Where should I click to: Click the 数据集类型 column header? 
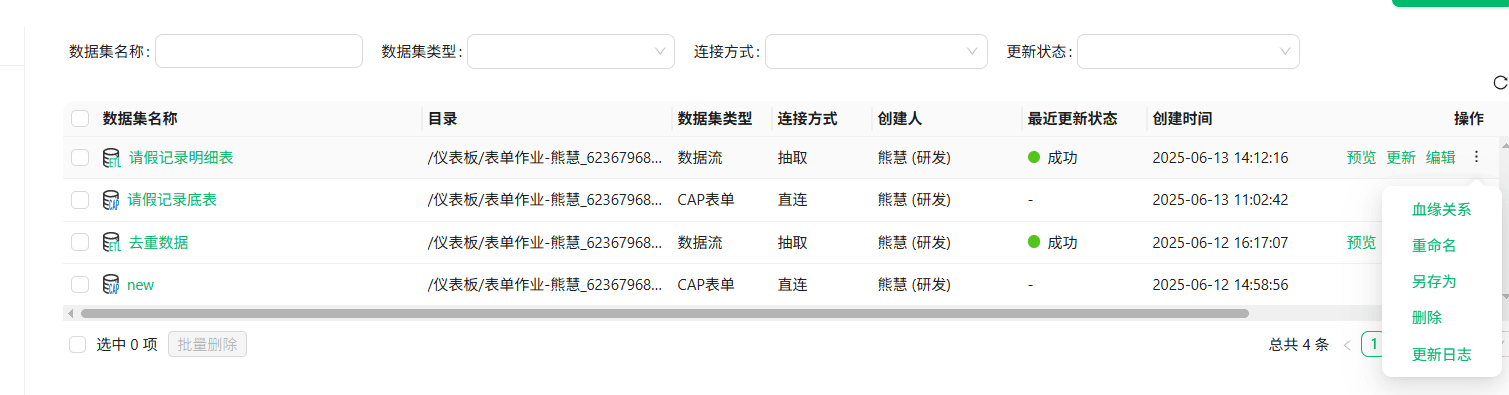point(714,119)
